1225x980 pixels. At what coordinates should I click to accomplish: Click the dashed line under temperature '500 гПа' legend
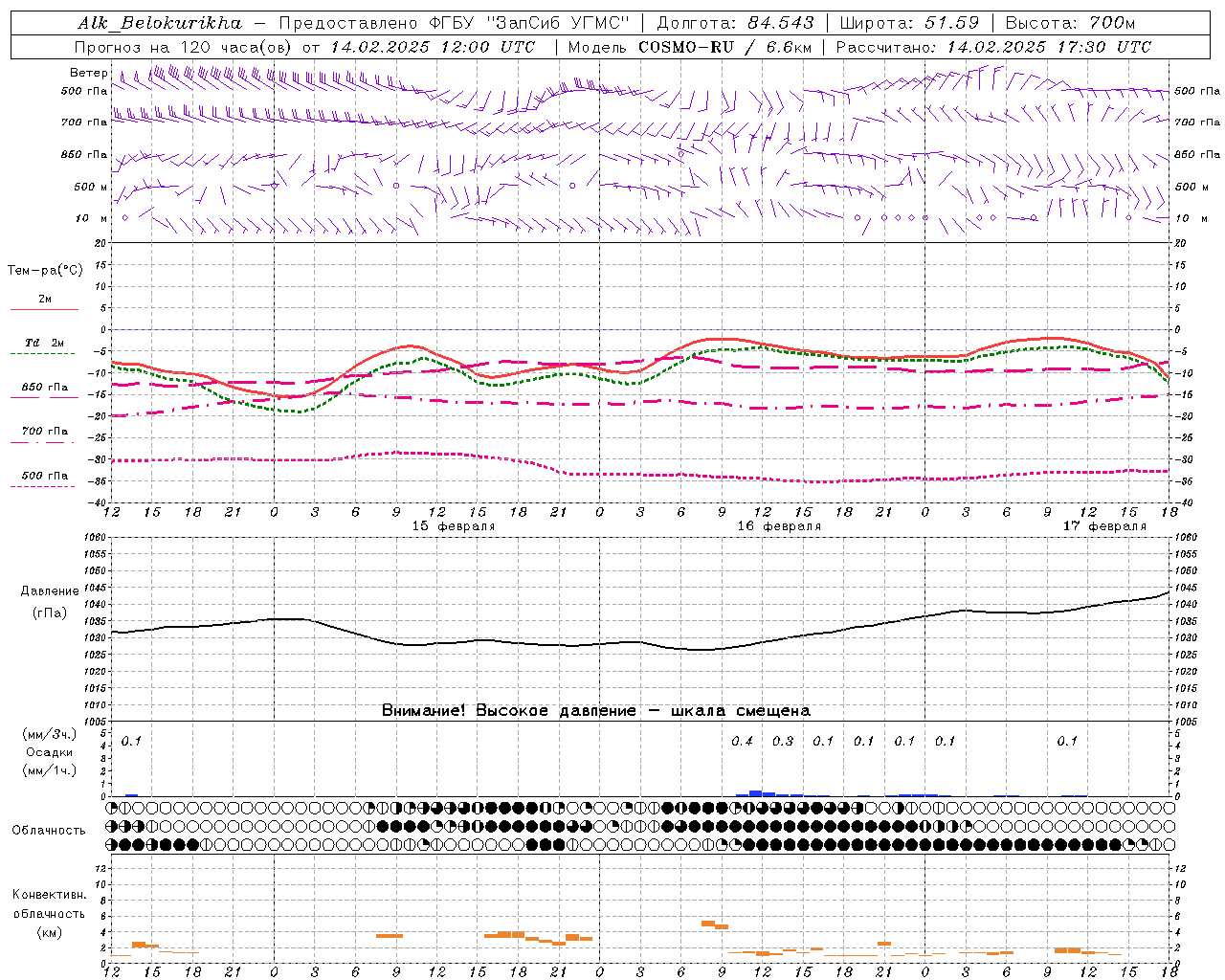point(42,486)
